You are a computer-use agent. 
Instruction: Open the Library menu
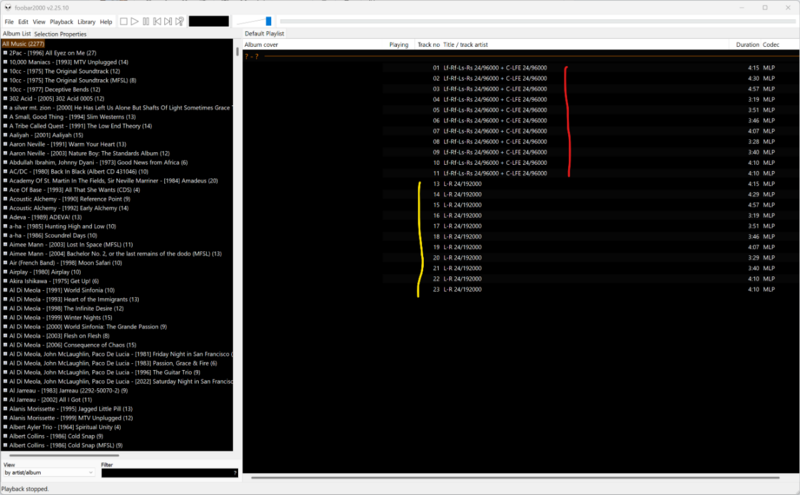coord(86,22)
